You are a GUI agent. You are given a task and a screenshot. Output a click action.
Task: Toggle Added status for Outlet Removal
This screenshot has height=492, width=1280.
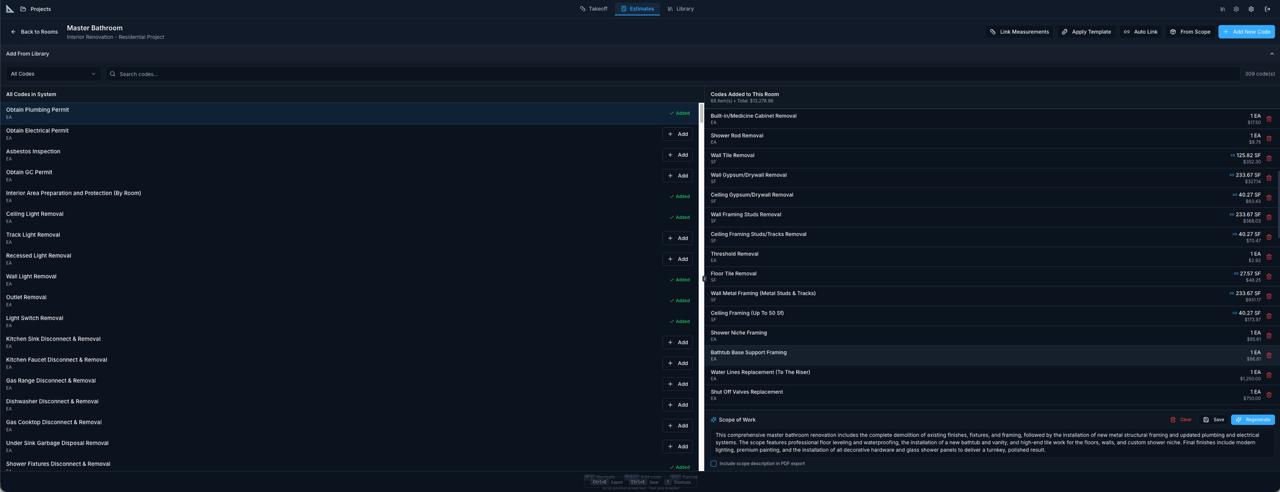(x=680, y=300)
